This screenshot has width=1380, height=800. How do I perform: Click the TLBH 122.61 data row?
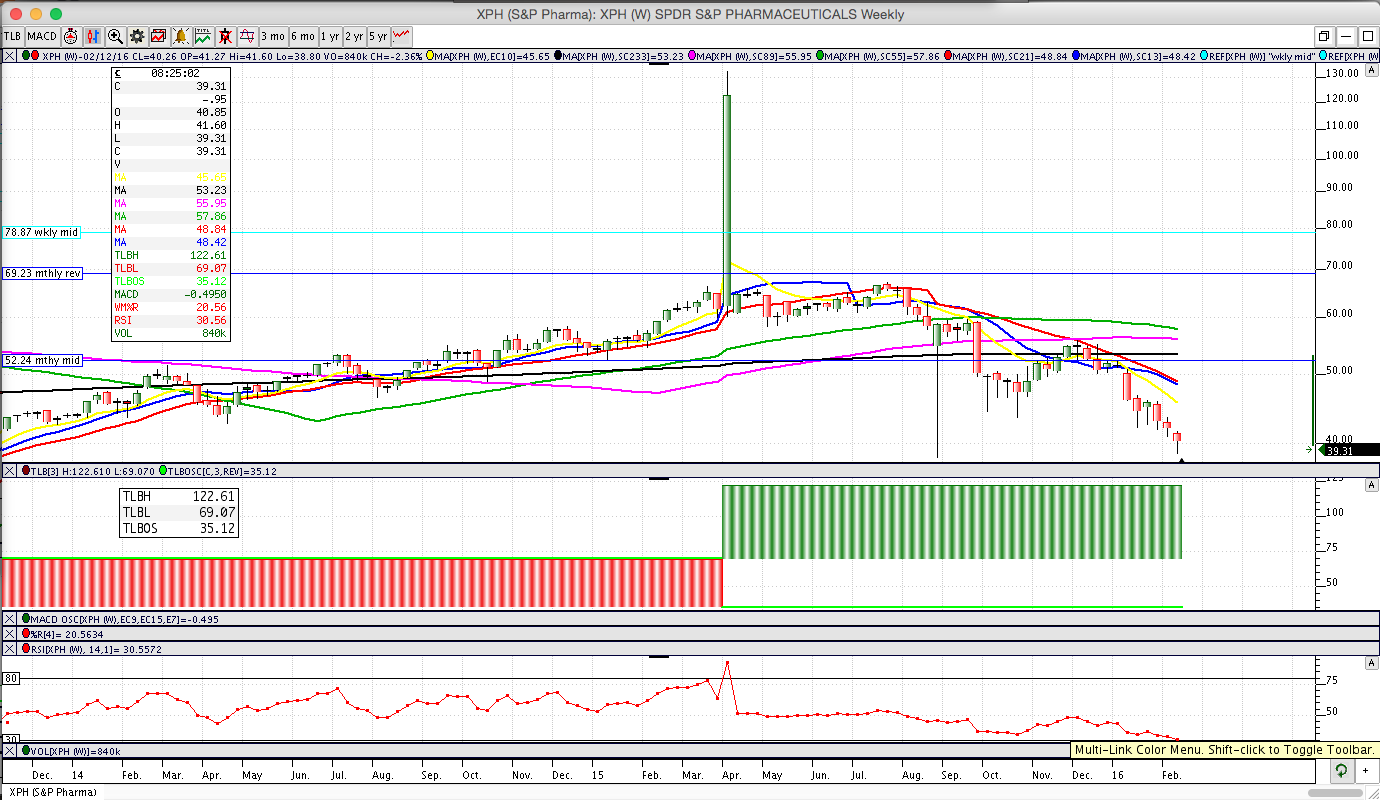click(x=178, y=496)
